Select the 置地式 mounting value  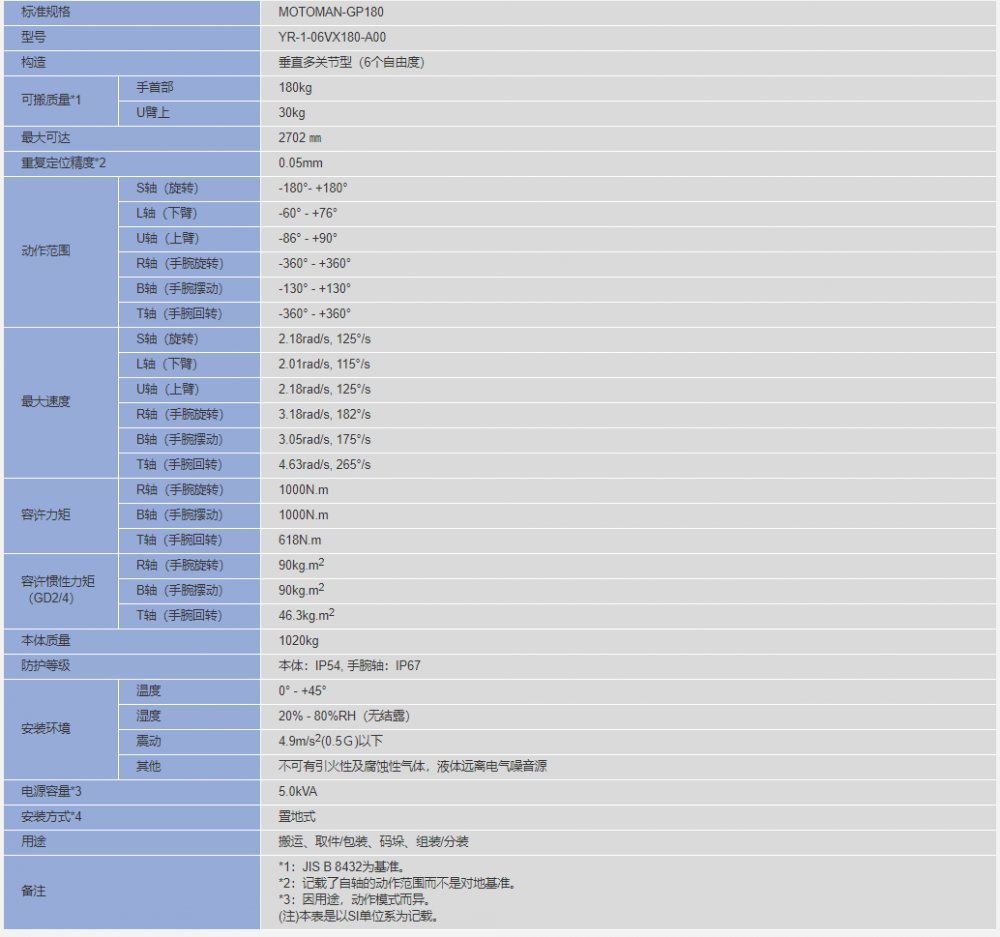297,816
